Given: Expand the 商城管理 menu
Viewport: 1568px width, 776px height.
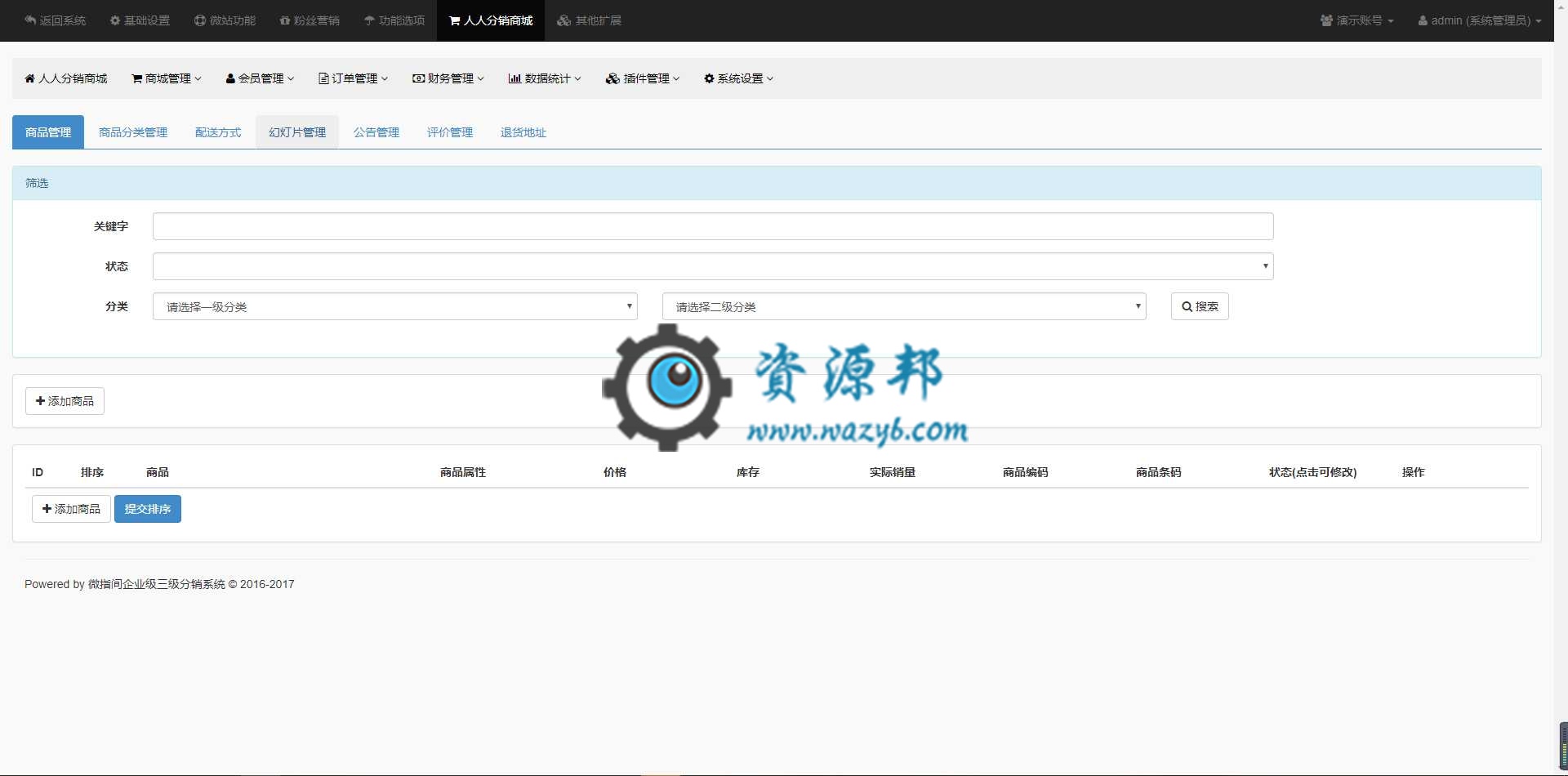Looking at the screenshot, I should click(x=166, y=78).
